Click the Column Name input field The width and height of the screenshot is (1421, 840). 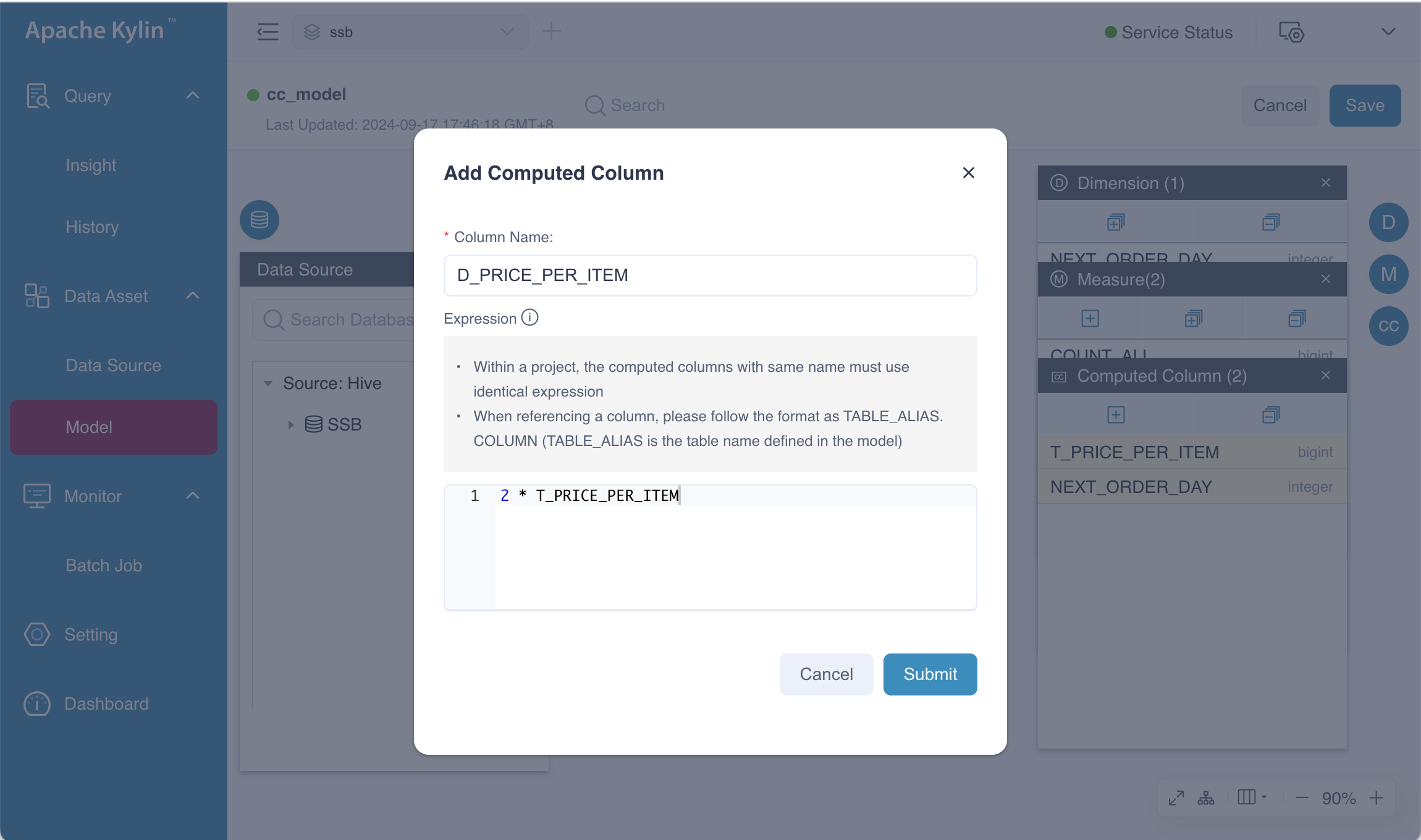pos(710,275)
